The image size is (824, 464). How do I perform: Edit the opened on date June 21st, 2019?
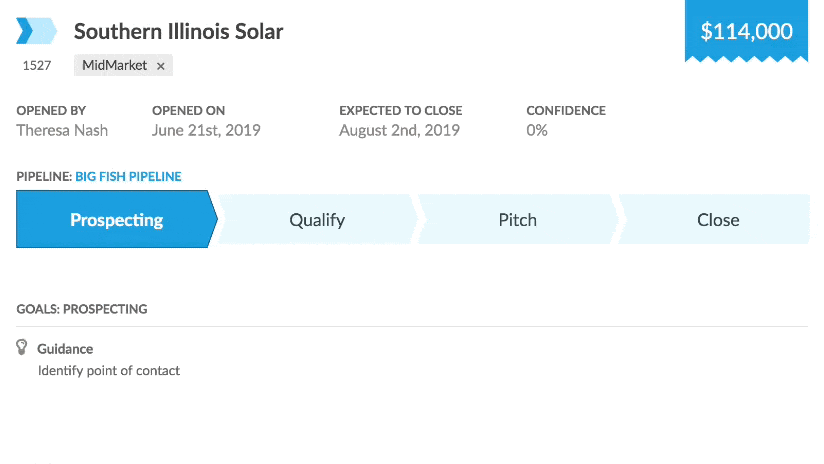206,130
